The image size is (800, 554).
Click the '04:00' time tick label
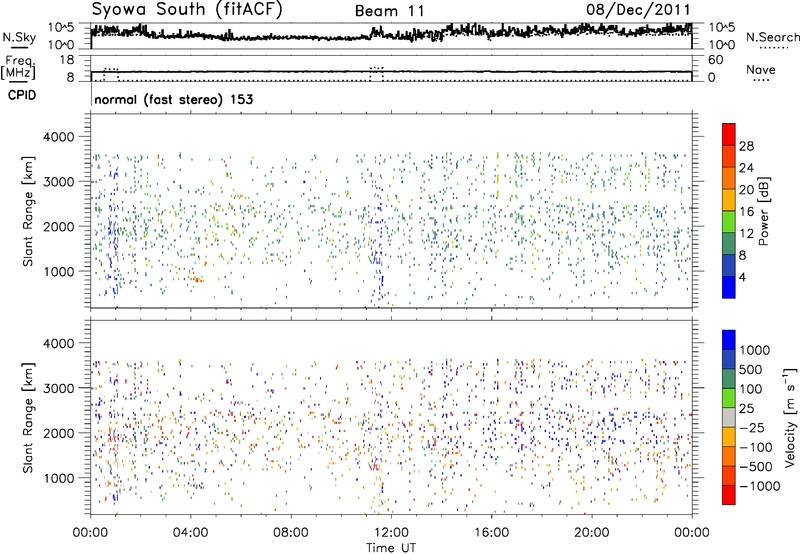pos(190,533)
